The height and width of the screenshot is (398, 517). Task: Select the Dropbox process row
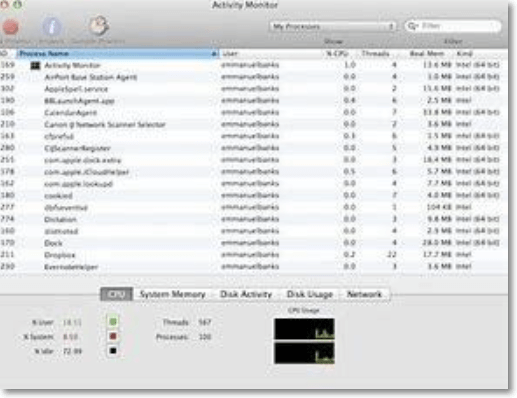pos(253,255)
